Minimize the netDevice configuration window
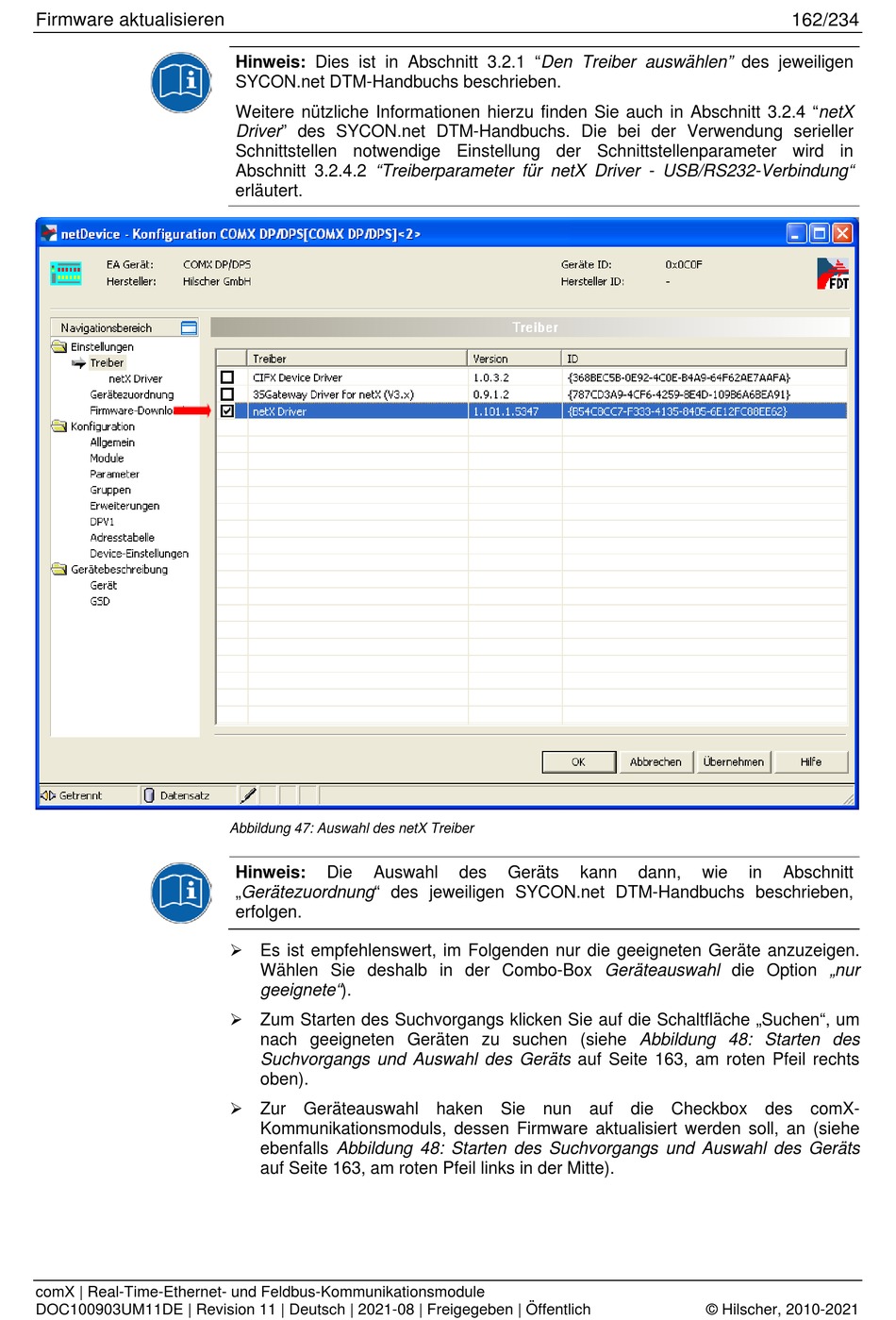Screen dimensions: 896x1320 tap(797, 233)
